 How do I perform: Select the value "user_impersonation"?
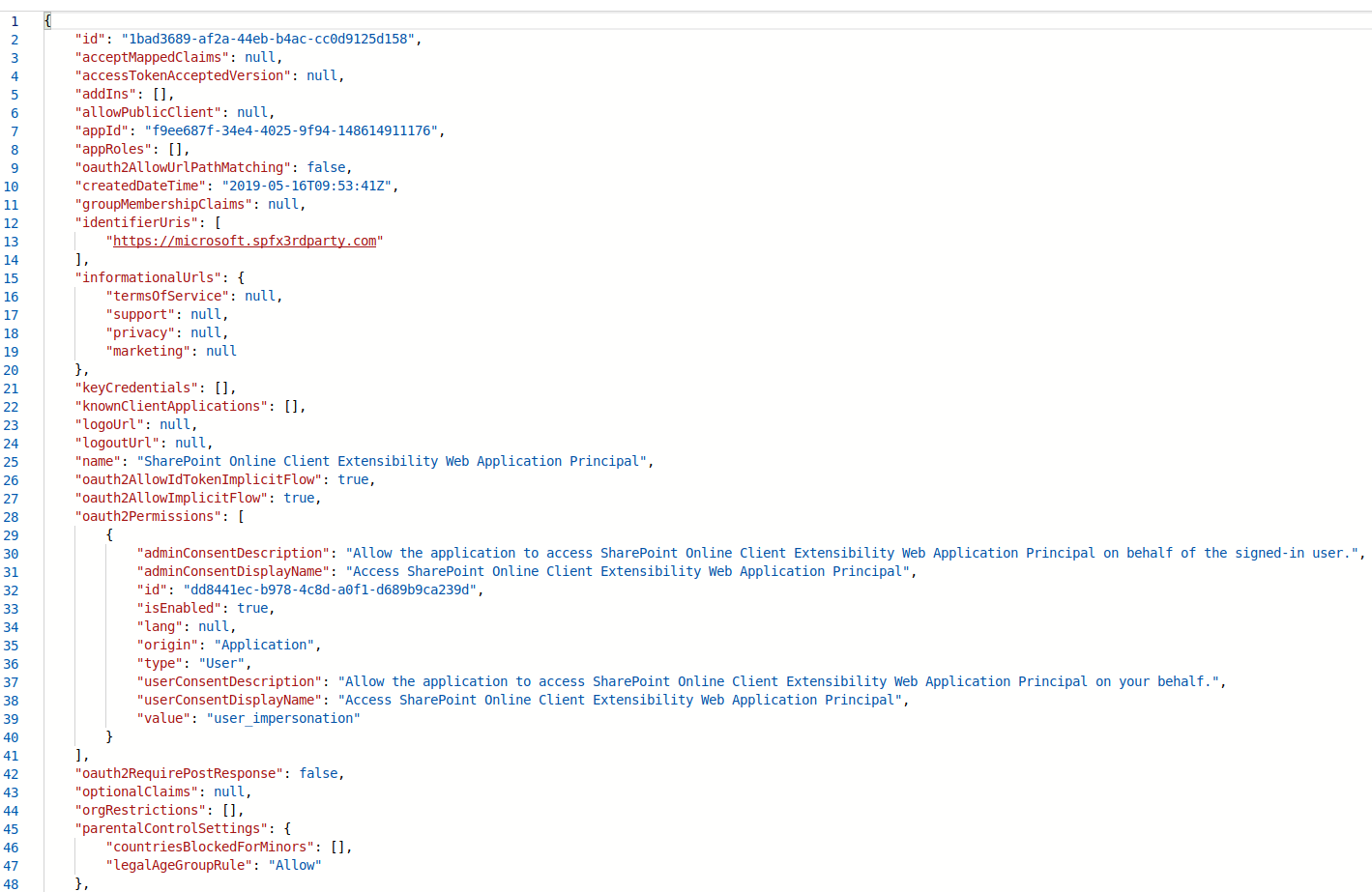click(x=283, y=718)
